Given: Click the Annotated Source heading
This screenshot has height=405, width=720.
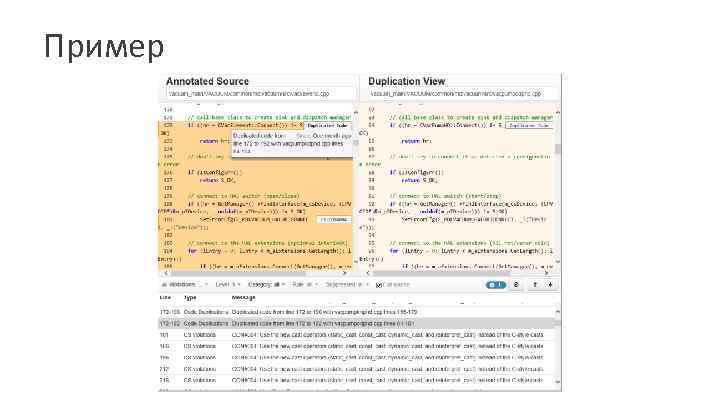Looking at the screenshot, I should pyautogui.click(x=208, y=81).
